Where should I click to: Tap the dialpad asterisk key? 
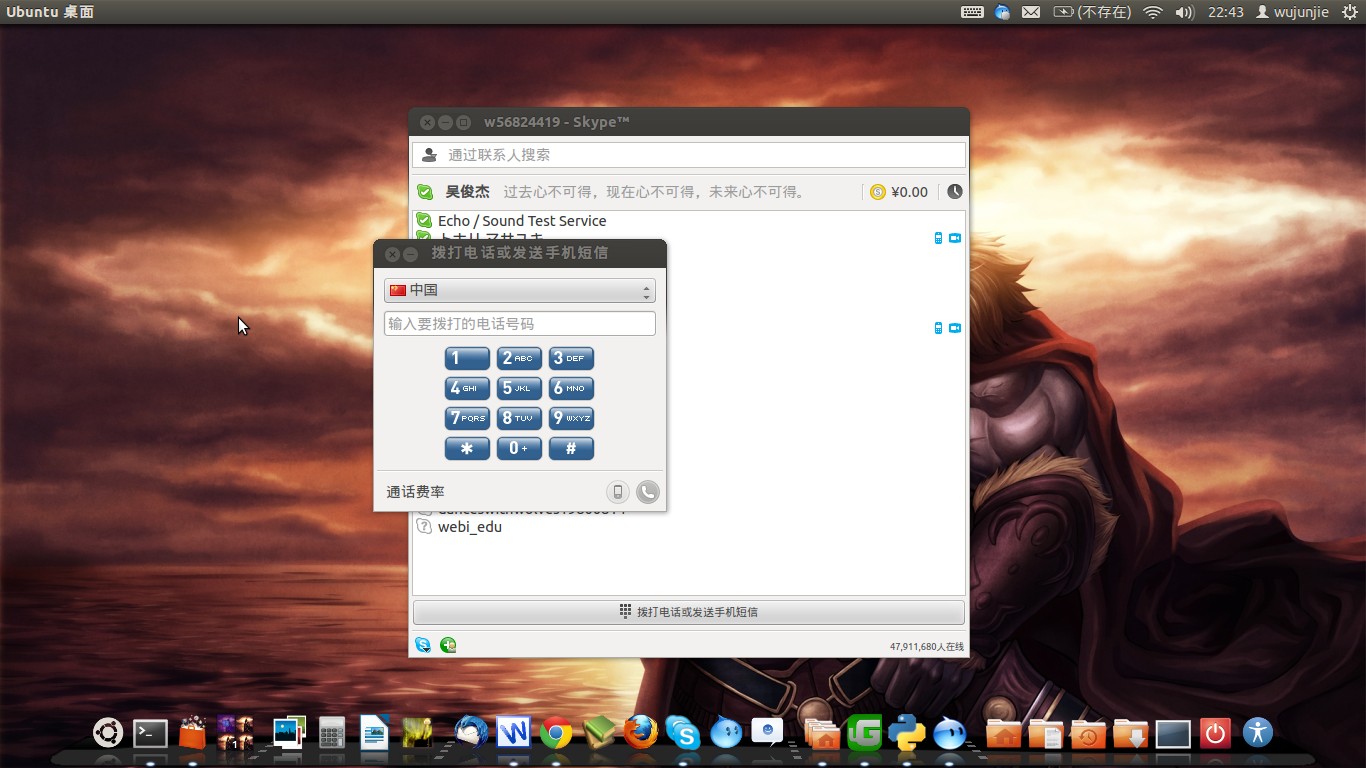click(x=467, y=448)
